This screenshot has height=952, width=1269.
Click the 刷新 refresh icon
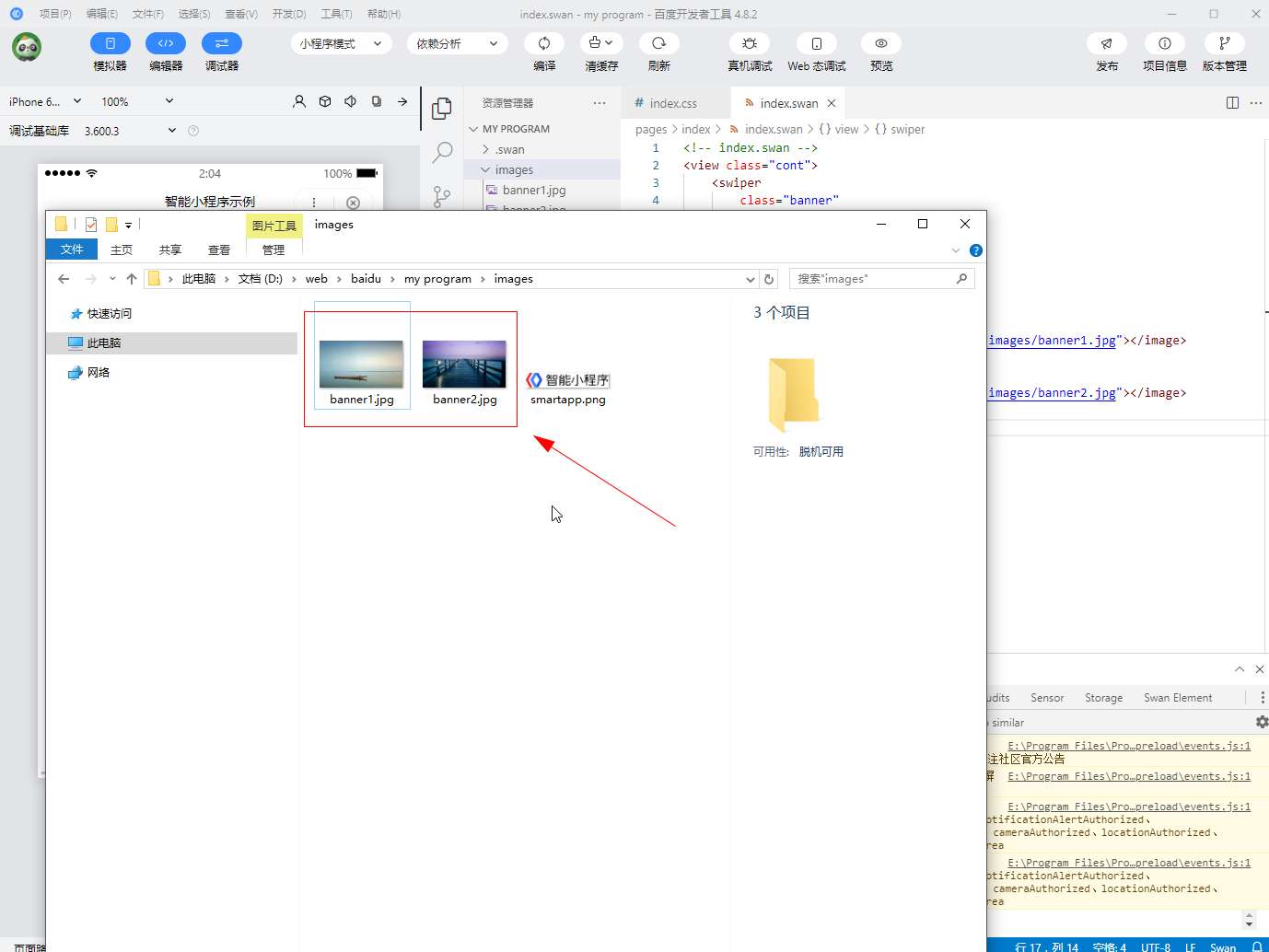pos(658,44)
